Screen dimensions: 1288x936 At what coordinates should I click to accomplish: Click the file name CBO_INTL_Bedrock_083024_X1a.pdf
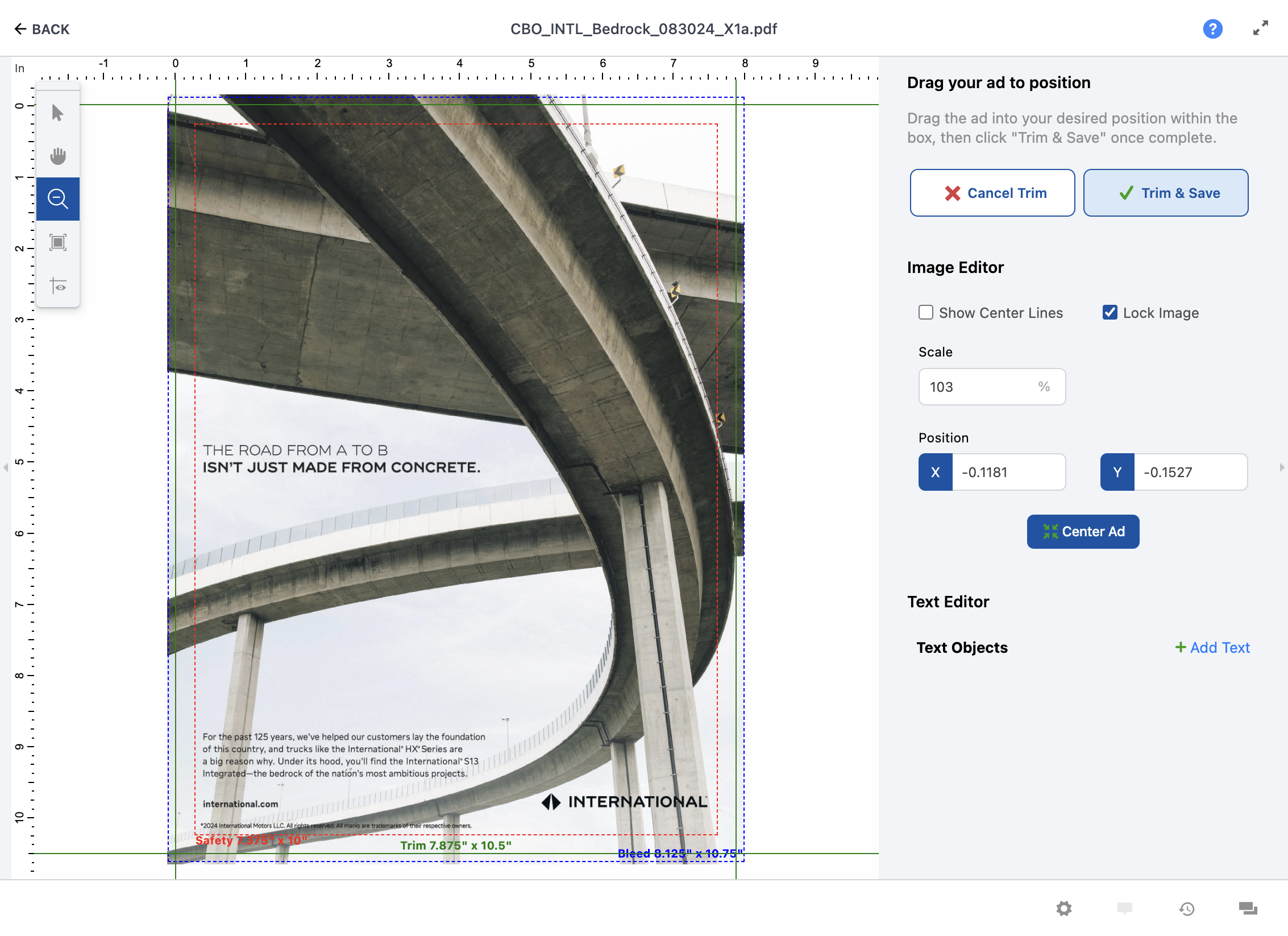point(643,29)
